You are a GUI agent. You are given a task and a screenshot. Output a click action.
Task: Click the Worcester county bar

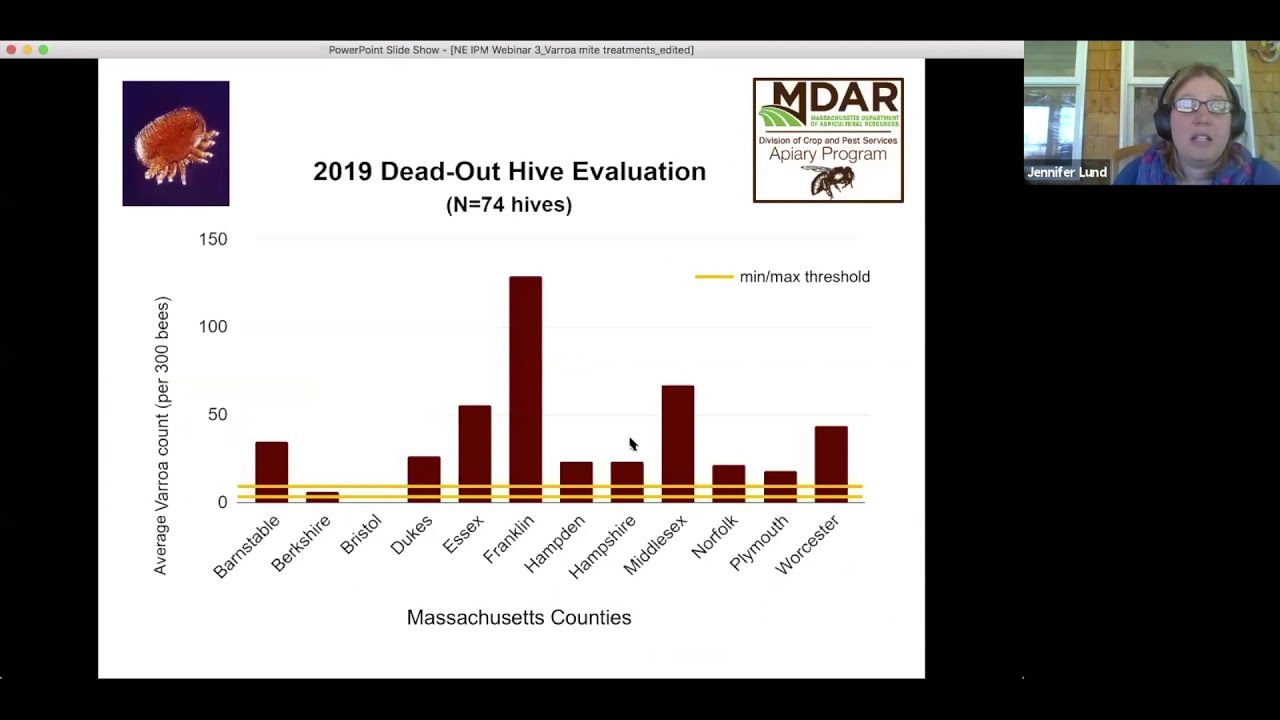(831, 464)
